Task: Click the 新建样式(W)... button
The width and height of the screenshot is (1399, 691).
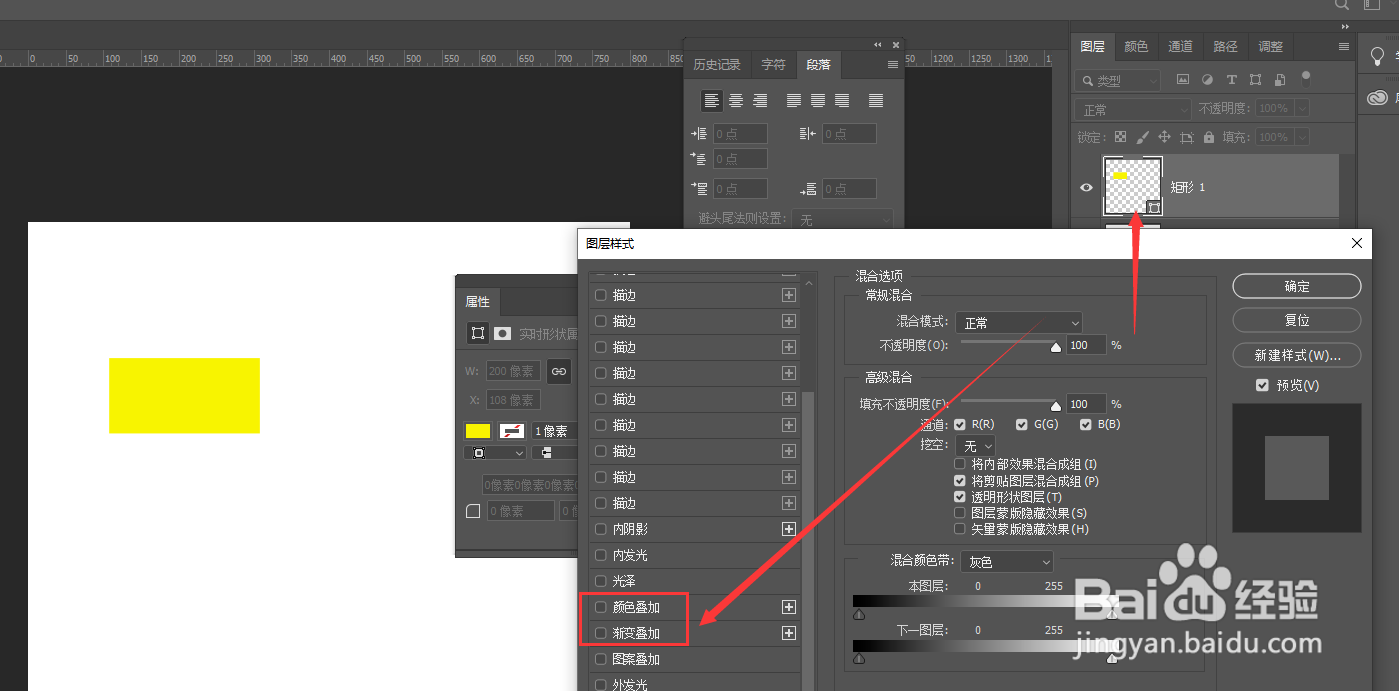Action: 1297,355
